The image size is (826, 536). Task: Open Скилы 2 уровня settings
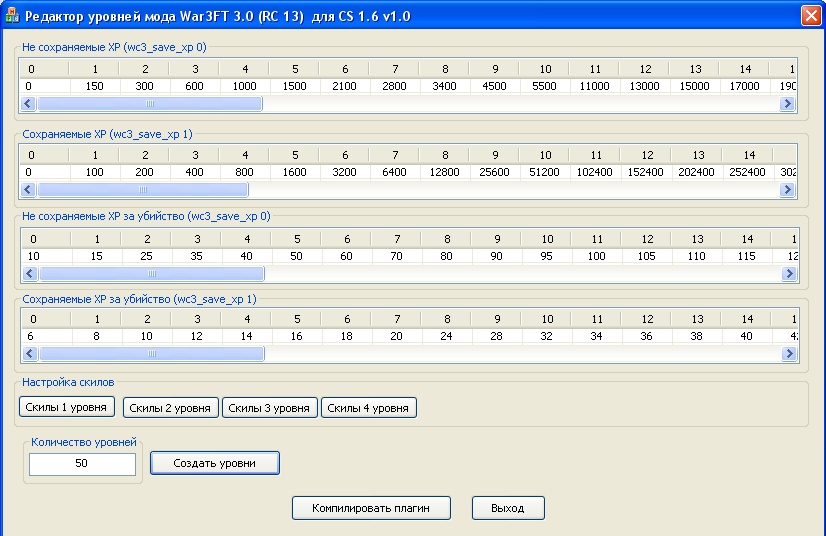point(170,407)
